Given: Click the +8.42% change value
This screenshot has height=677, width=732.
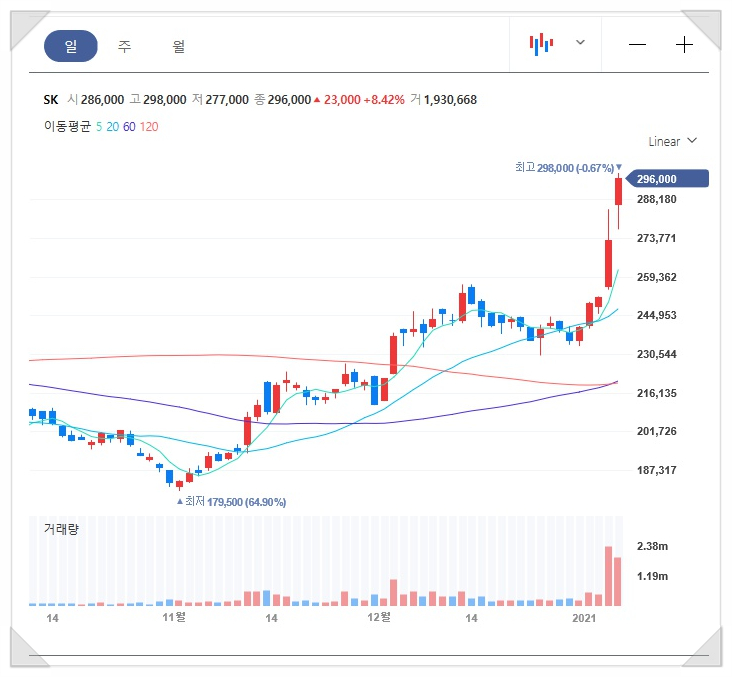Looking at the screenshot, I should [384, 100].
